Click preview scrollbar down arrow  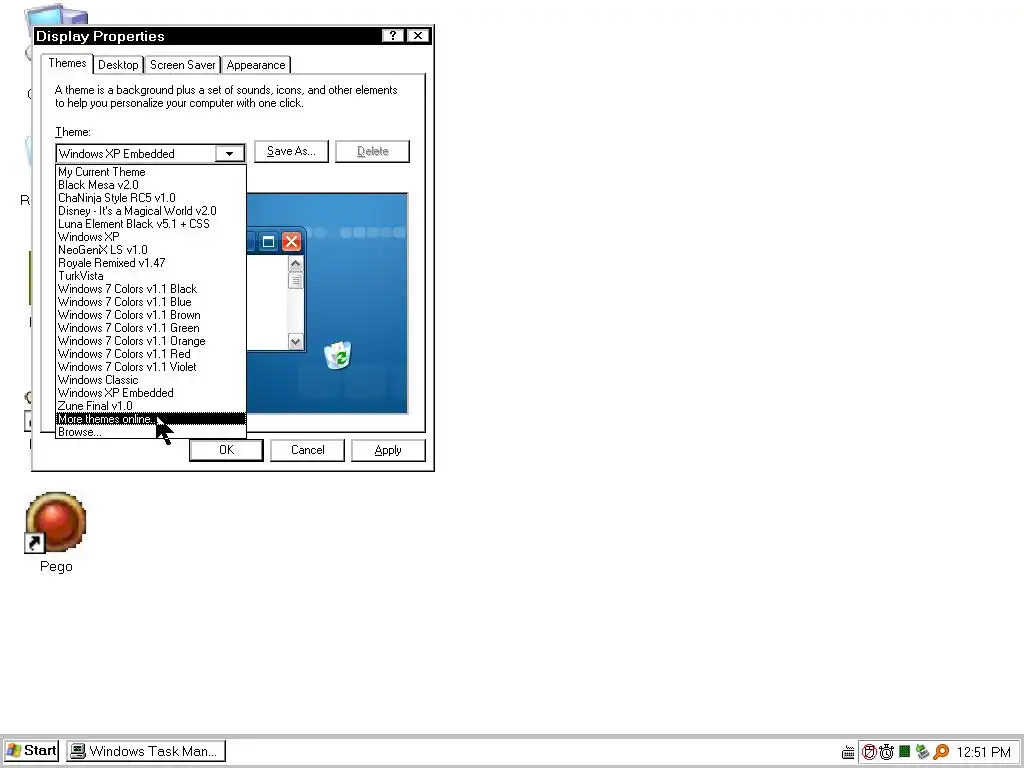(x=295, y=342)
